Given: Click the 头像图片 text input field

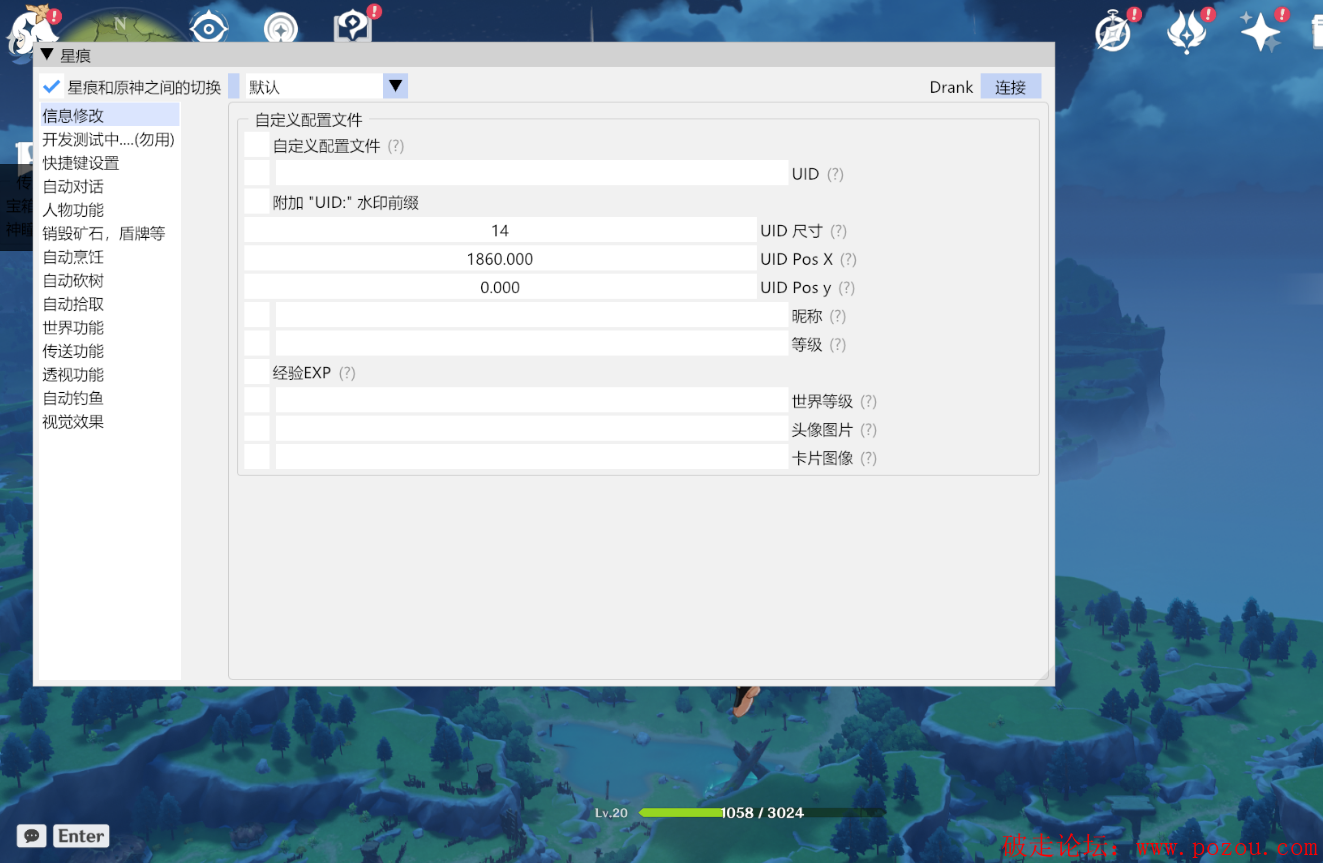Looking at the screenshot, I should pyautogui.click(x=532, y=429).
